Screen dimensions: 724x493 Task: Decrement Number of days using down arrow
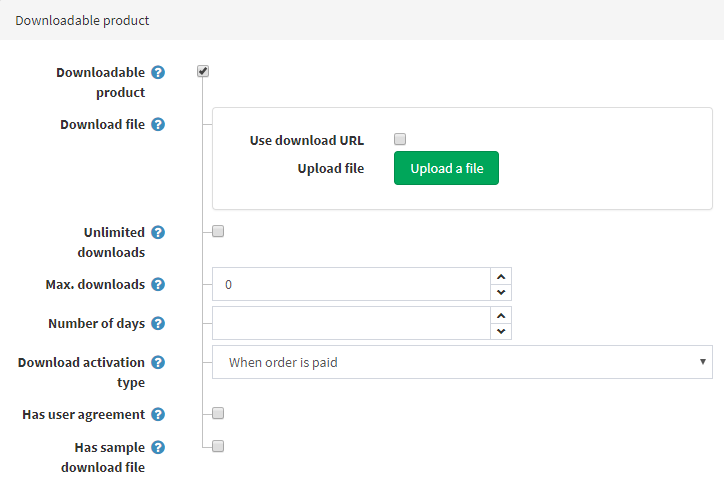[501, 331]
